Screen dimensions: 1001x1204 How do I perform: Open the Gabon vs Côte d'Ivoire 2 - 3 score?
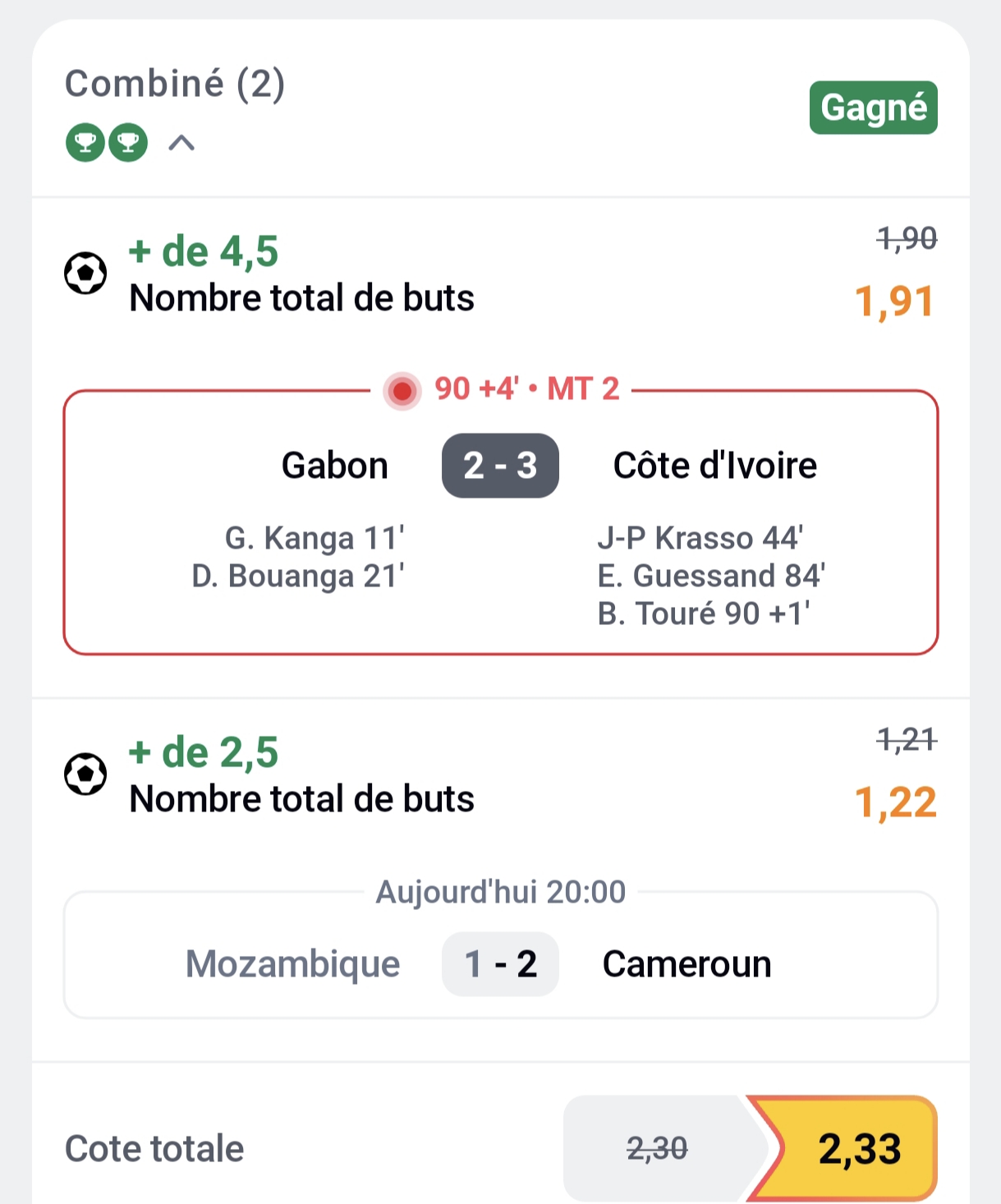(x=500, y=466)
